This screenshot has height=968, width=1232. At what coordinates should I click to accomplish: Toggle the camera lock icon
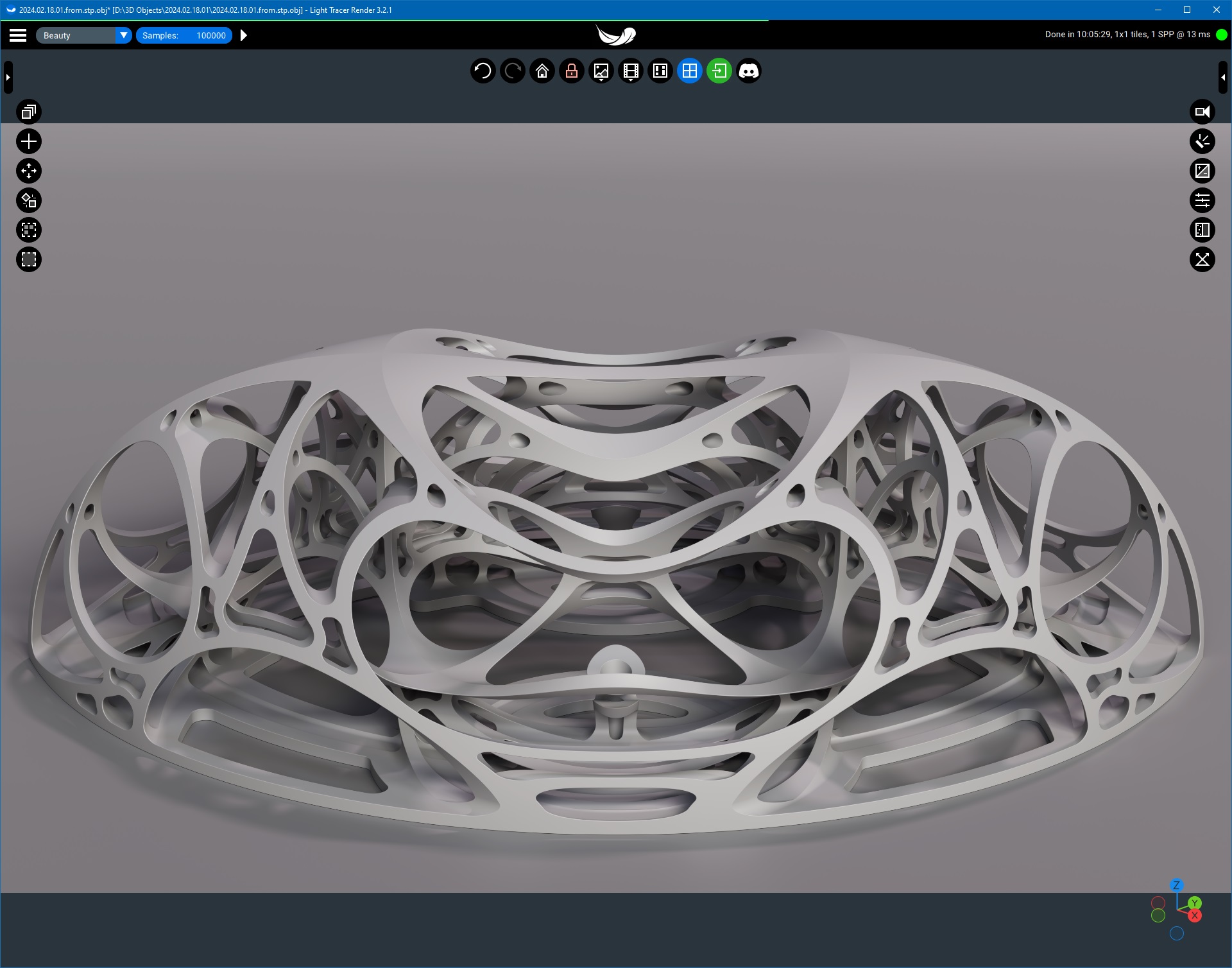[x=571, y=71]
